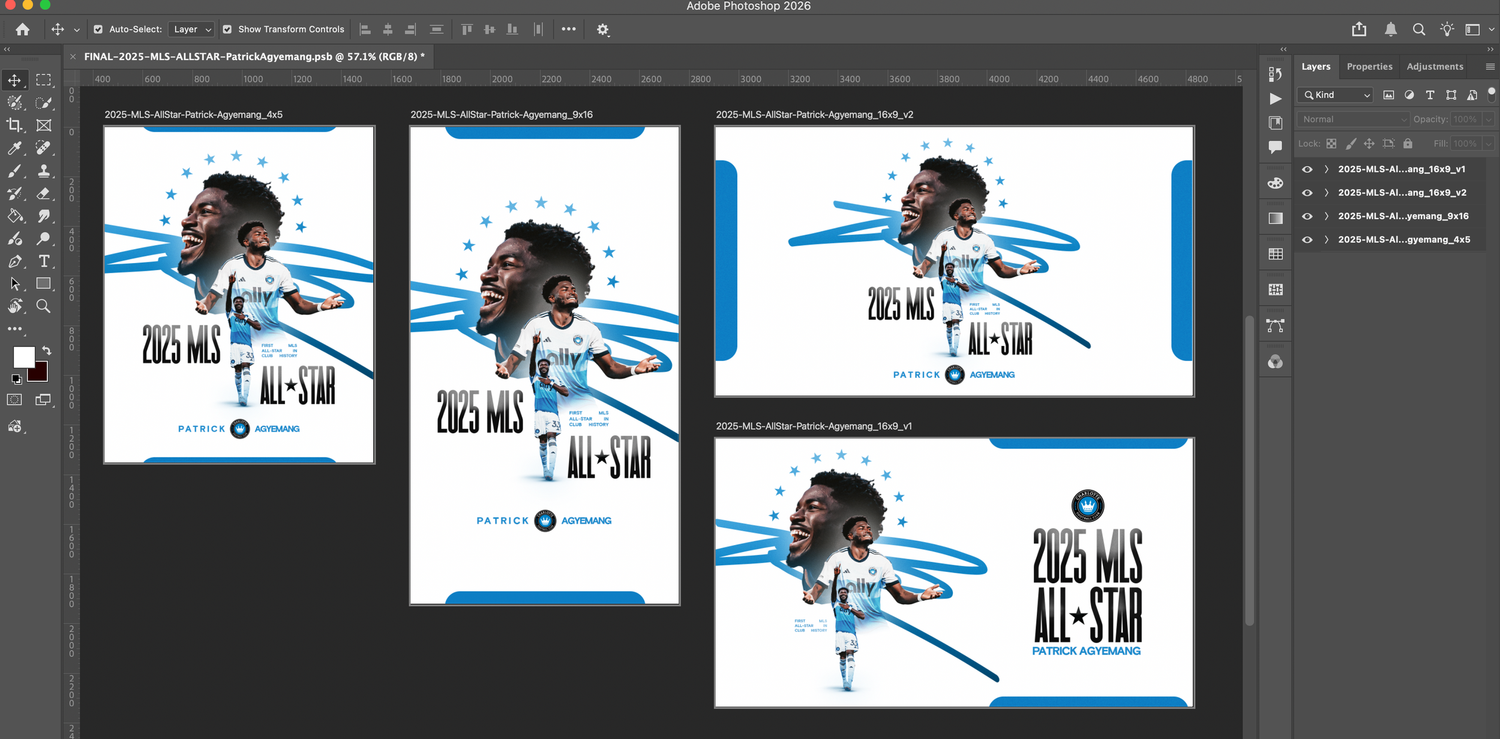The width and height of the screenshot is (1500, 739).
Task: Select the Rectangle shape tool
Action: pyautogui.click(x=44, y=284)
